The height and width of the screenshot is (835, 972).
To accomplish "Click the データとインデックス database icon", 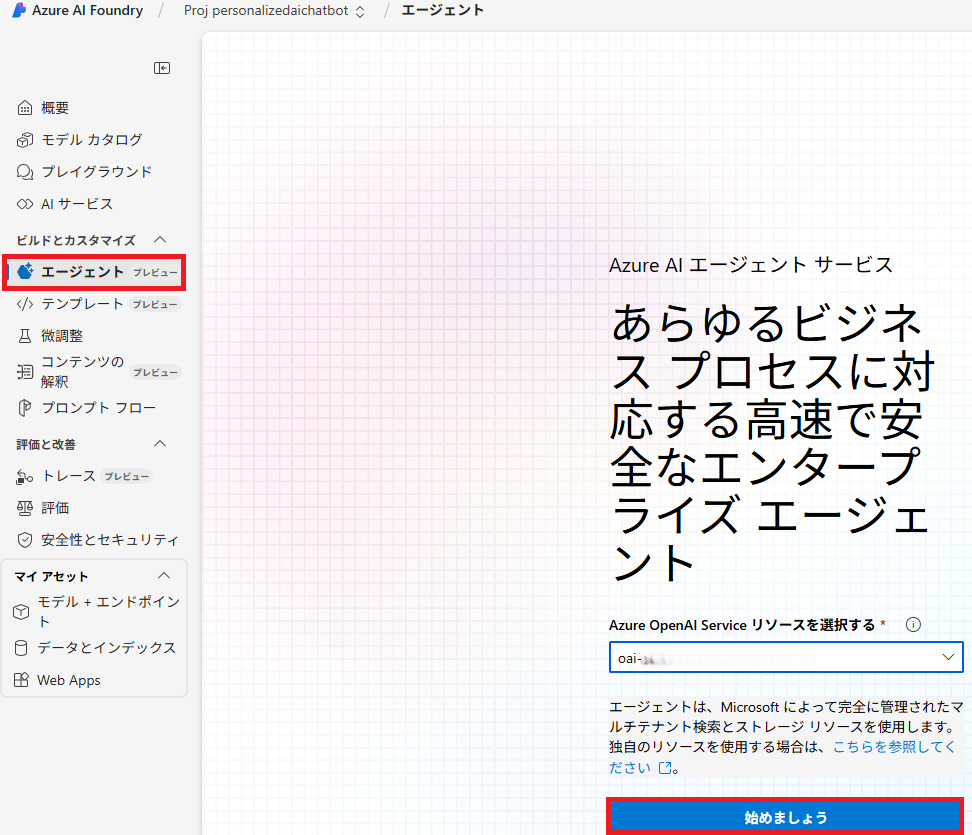I will (x=21, y=648).
